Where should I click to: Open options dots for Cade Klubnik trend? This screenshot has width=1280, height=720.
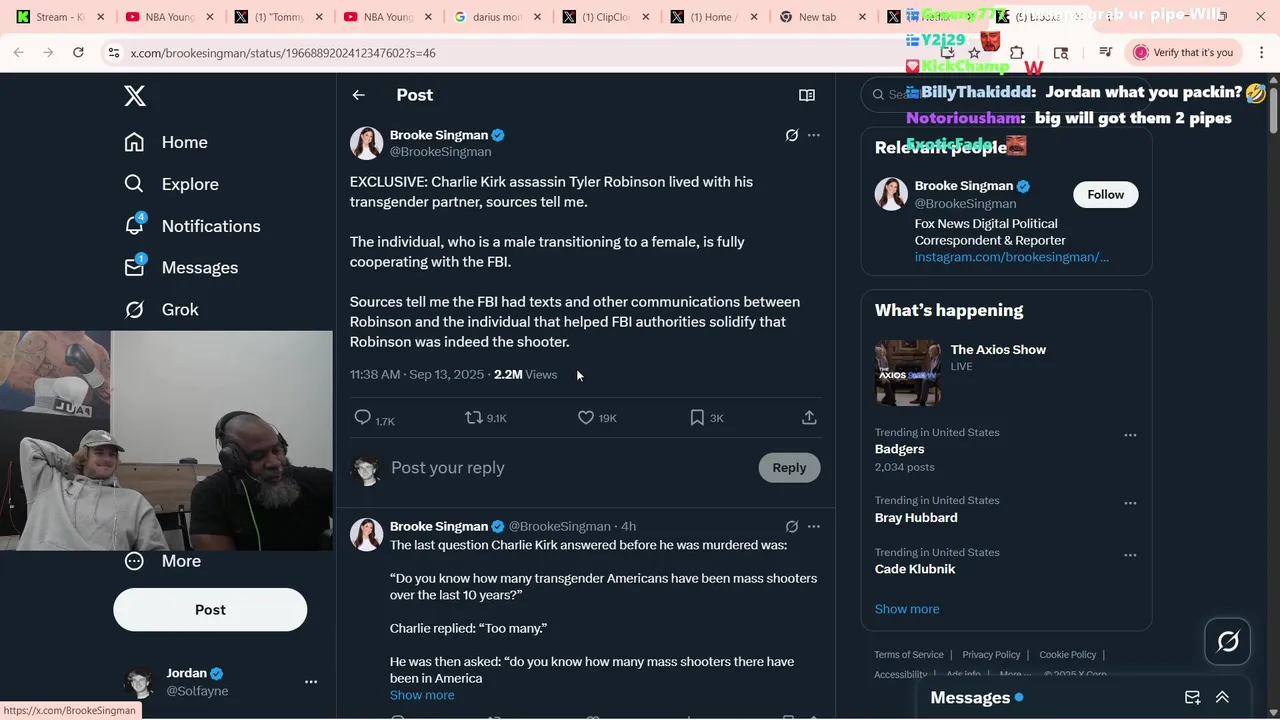click(1130, 555)
